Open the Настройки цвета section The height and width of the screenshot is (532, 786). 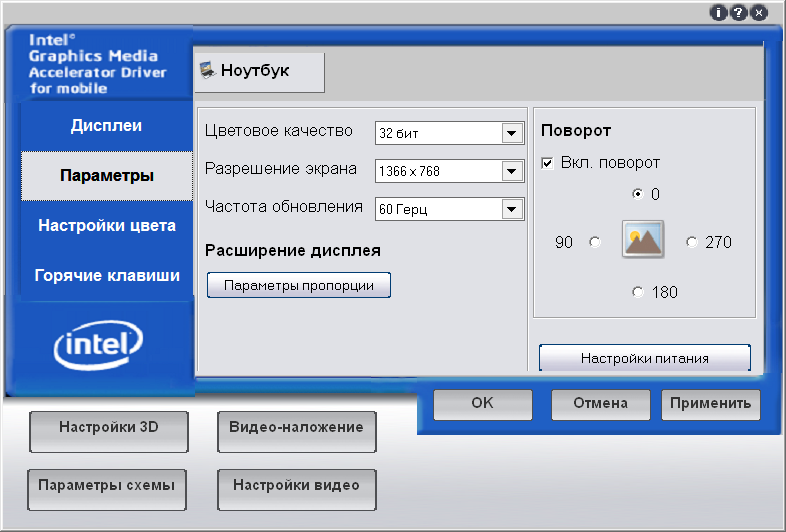point(106,226)
